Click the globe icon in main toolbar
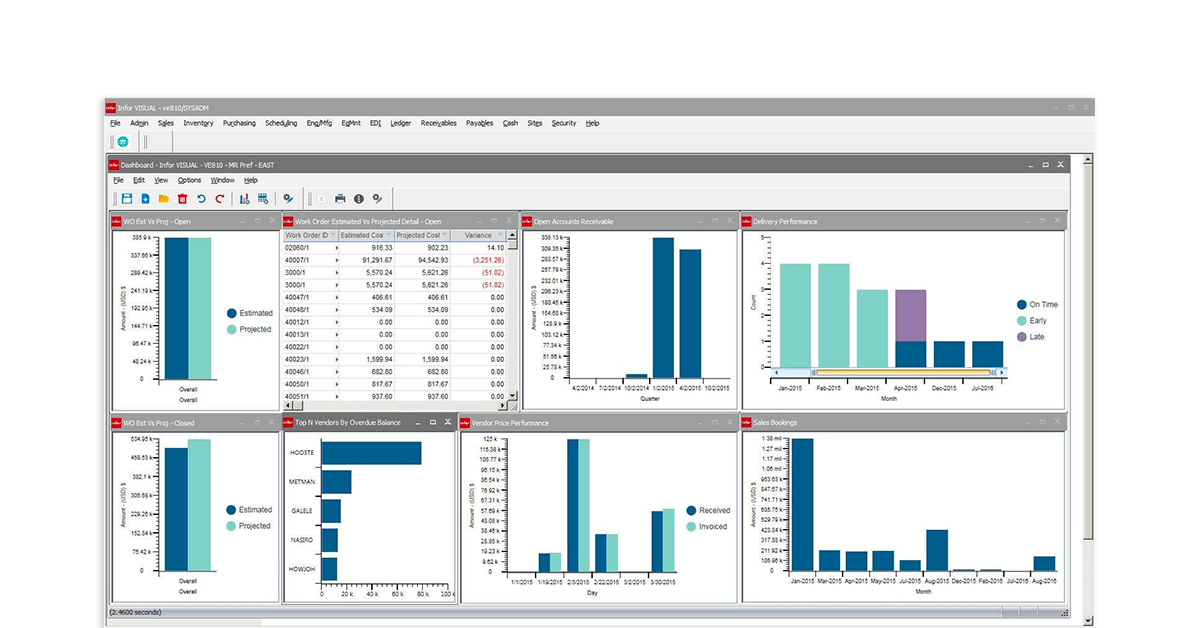1200x628 pixels. pos(123,142)
